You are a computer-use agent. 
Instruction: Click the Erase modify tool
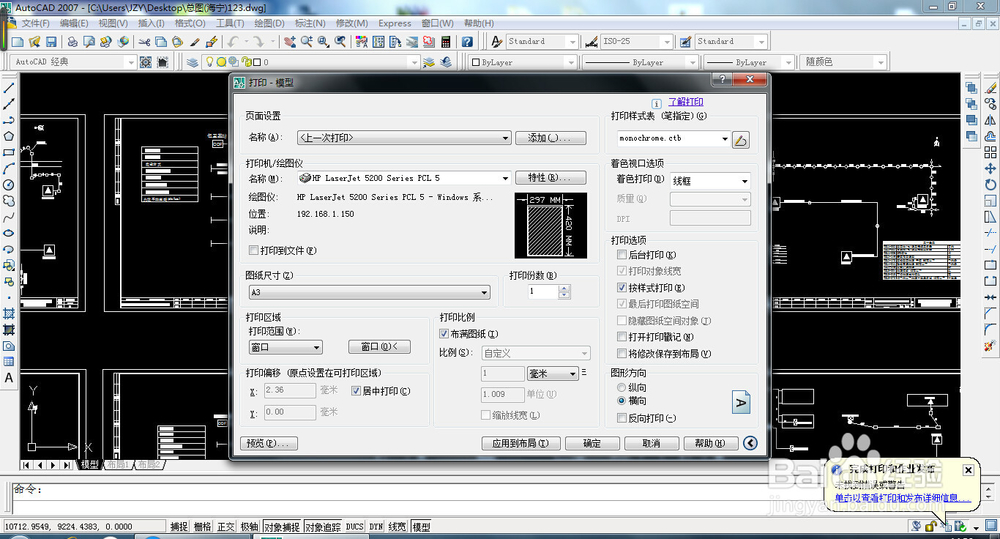[990, 88]
